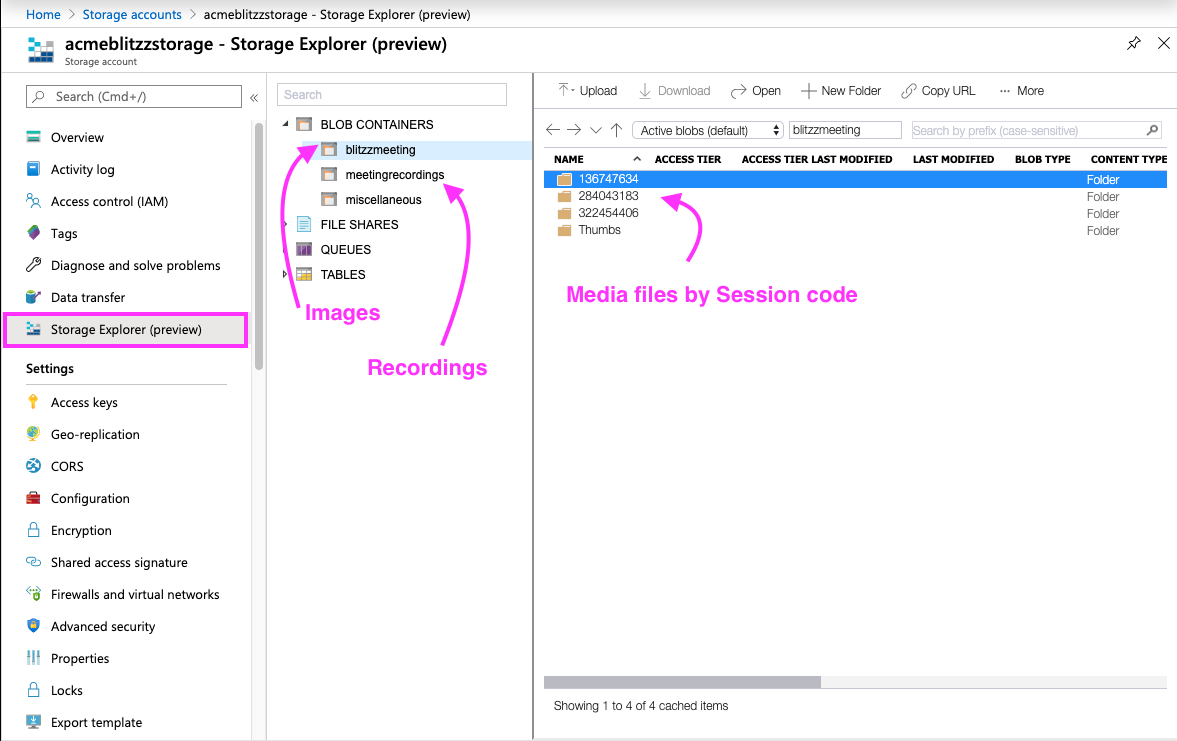The width and height of the screenshot is (1177, 741).
Task: Focus the Search (Cmd+/) sidebar field
Action: pyautogui.click(x=134, y=96)
